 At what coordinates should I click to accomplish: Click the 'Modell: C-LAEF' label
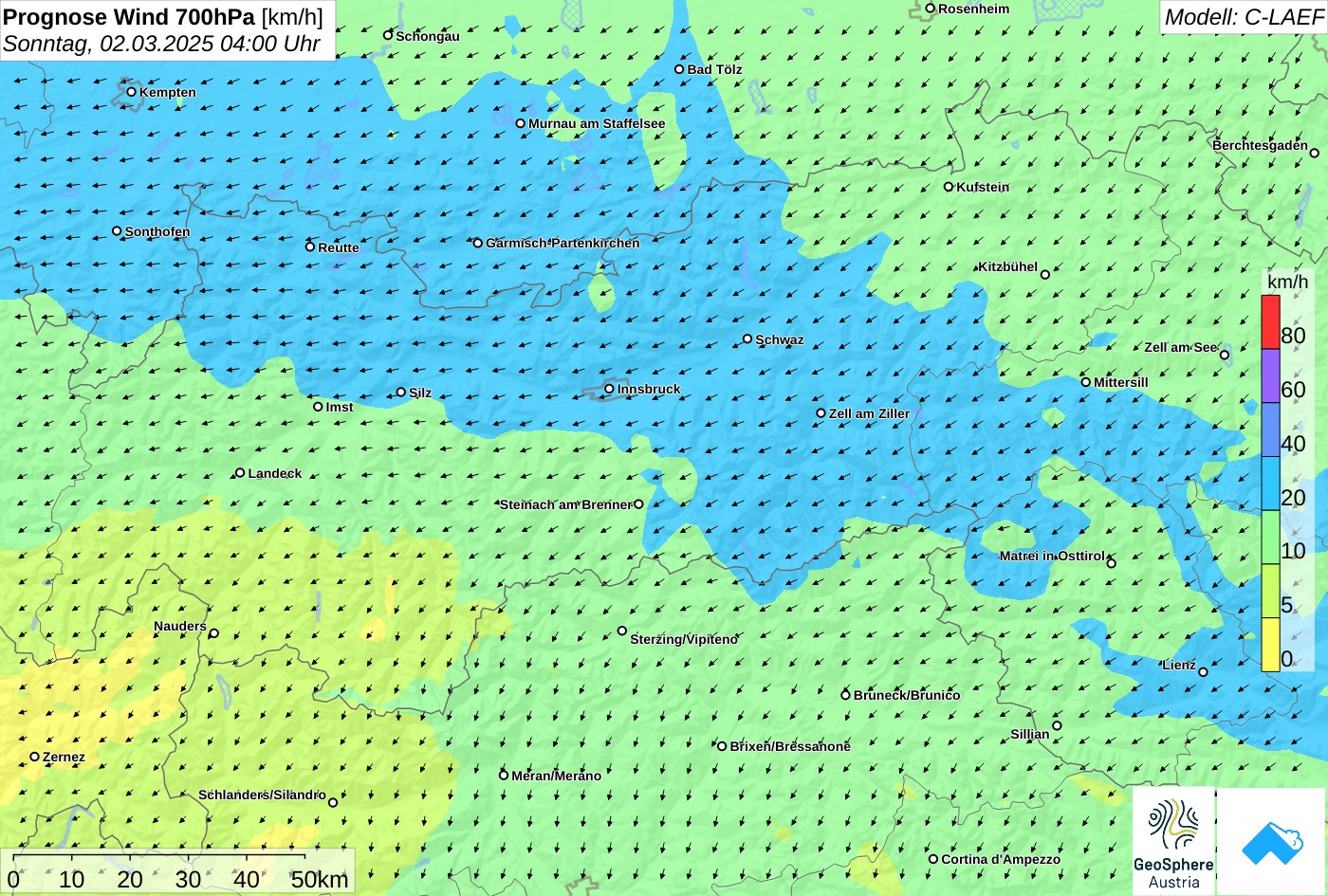pyautogui.click(x=1243, y=17)
